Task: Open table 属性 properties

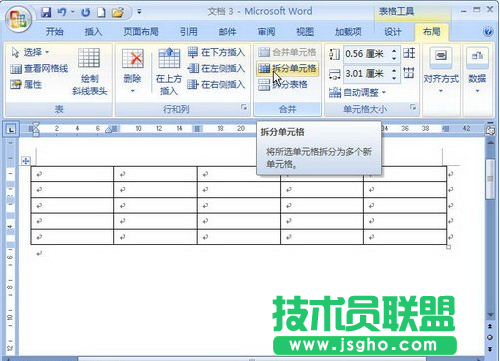Action: click(x=26, y=85)
